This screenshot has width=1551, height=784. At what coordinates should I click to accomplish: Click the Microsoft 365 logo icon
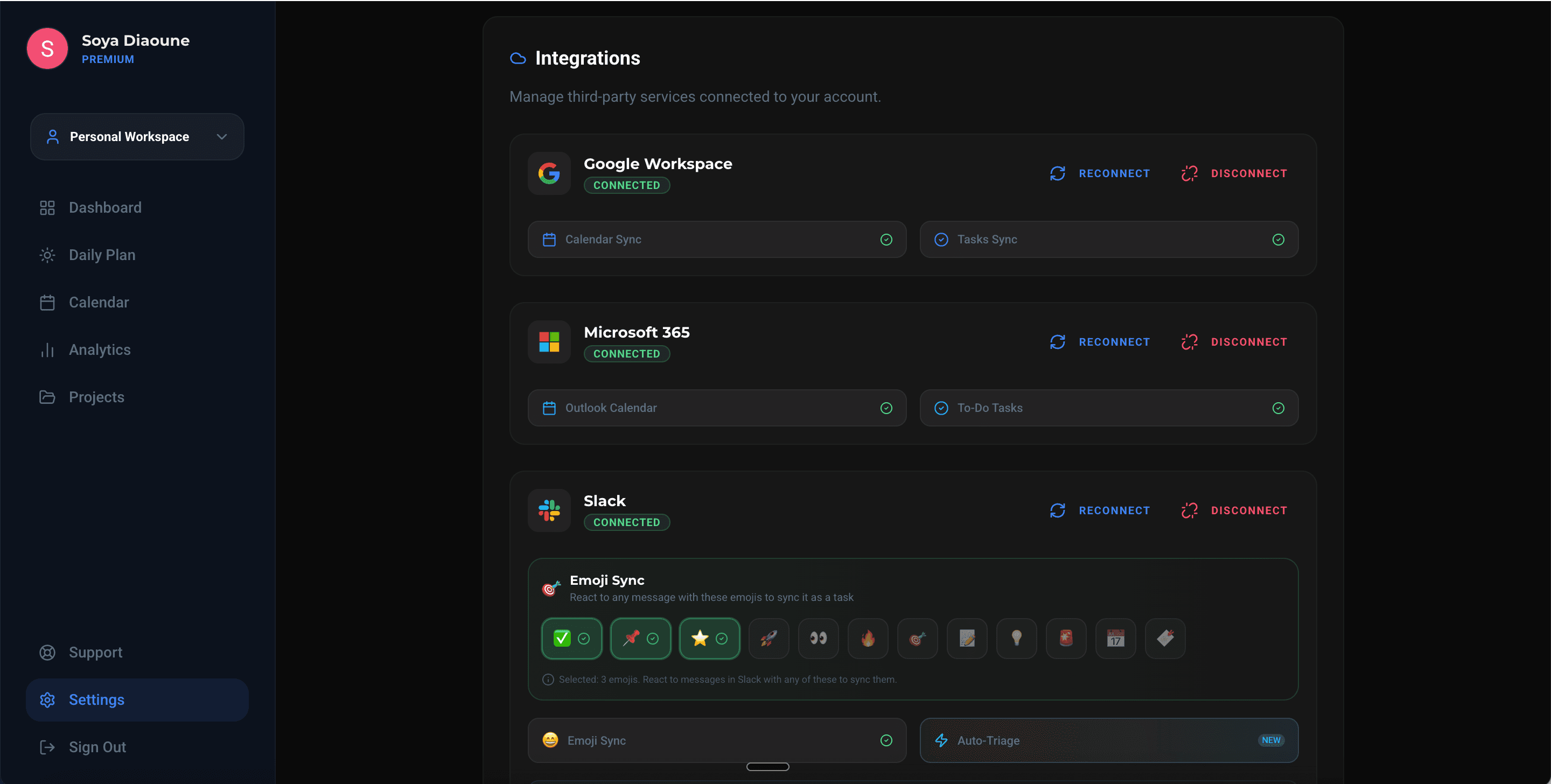[x=549, y=342]
